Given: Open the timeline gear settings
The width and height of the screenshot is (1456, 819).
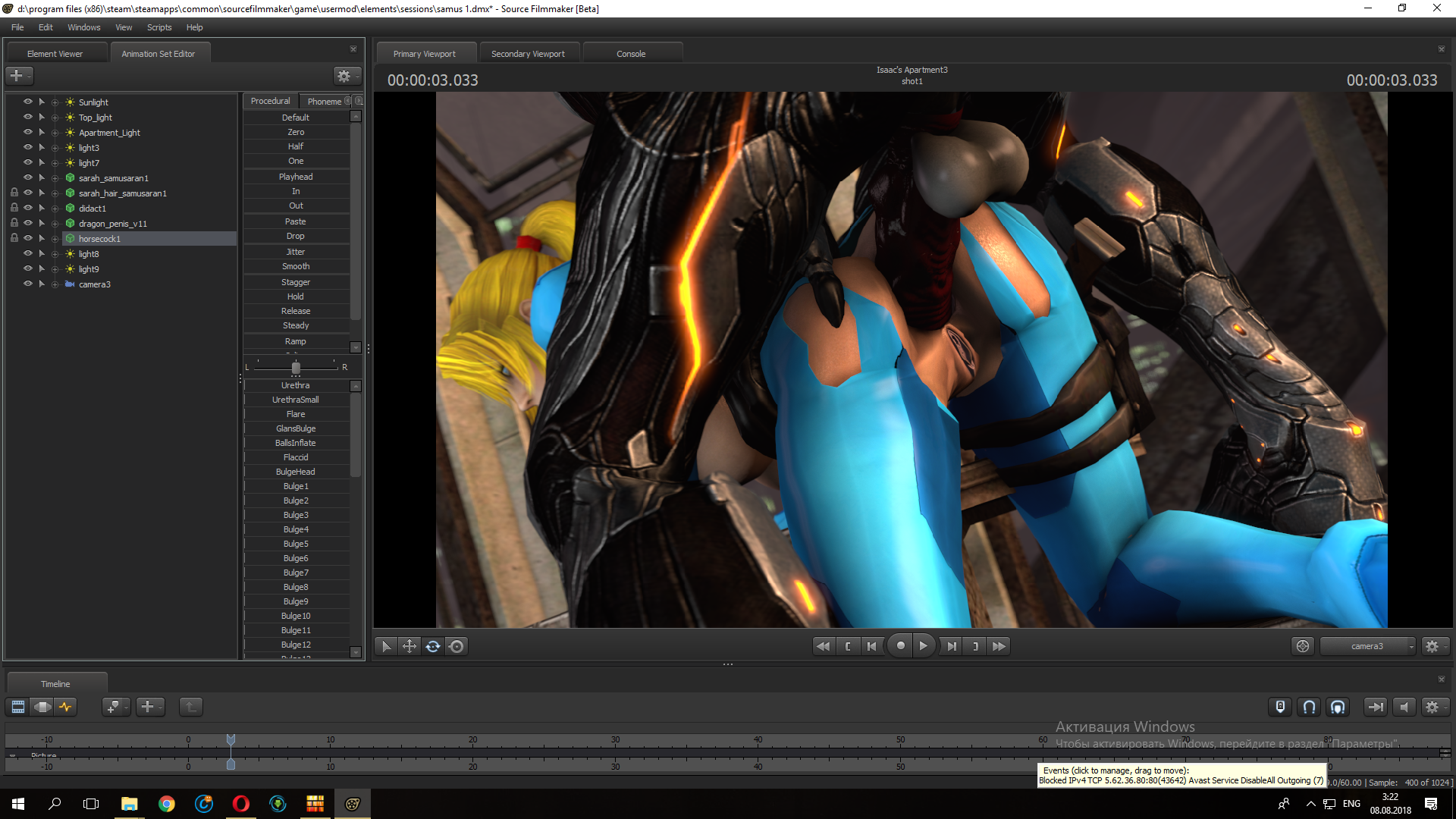Looking at the screenshot, I should click(x=1434, y=707).
